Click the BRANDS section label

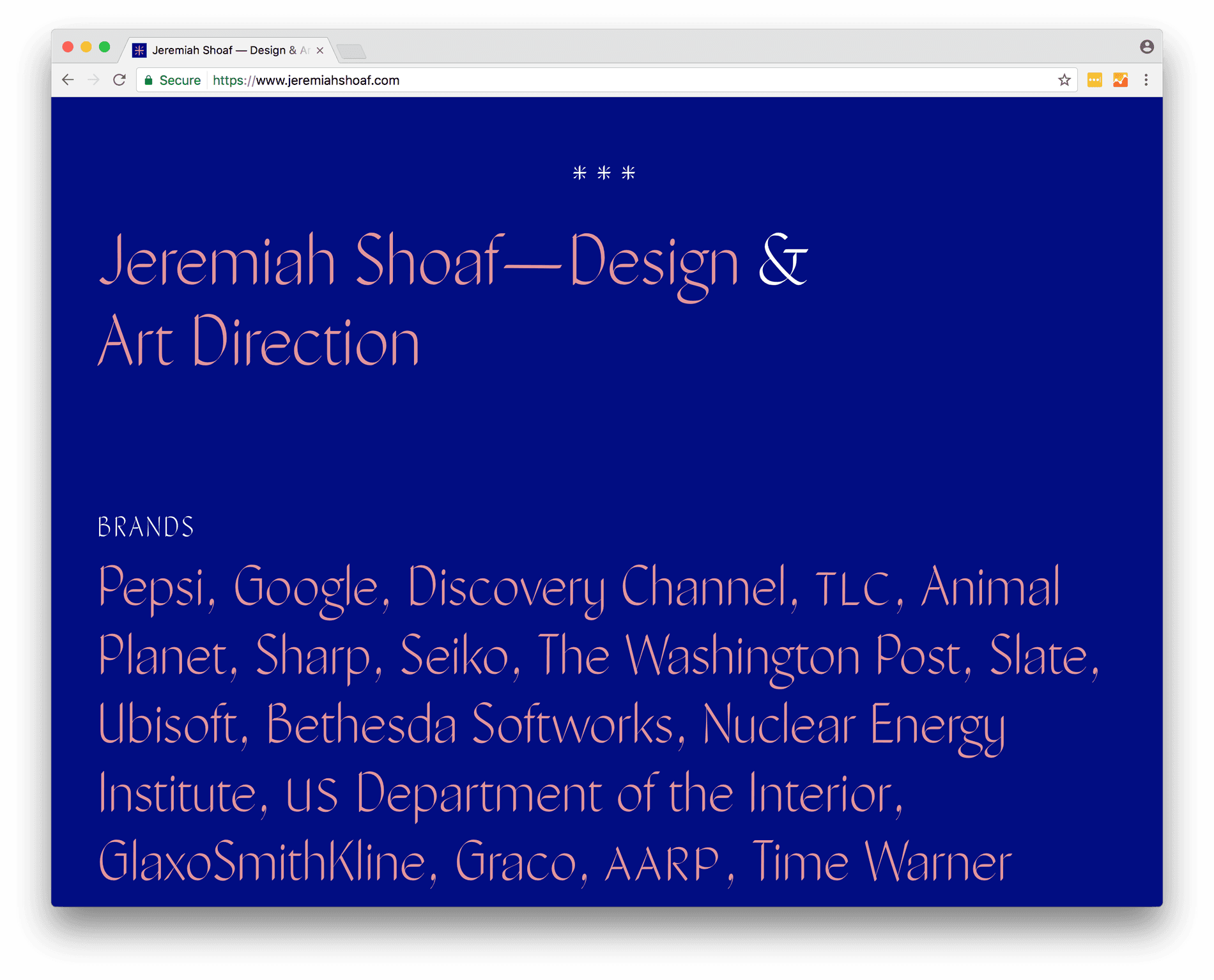coord(146,527)
